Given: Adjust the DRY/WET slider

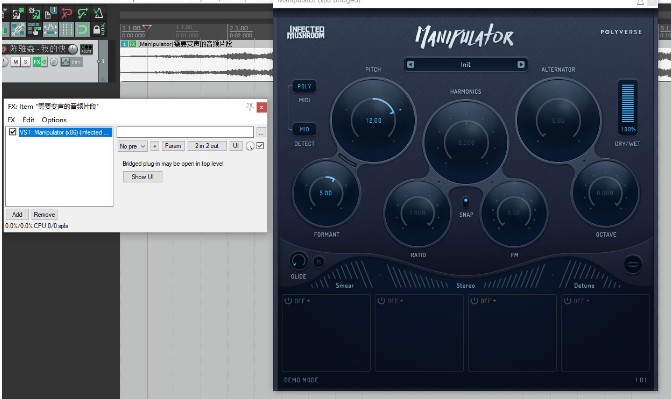Looking at the screenshot, I should click(x=628, y=106).
